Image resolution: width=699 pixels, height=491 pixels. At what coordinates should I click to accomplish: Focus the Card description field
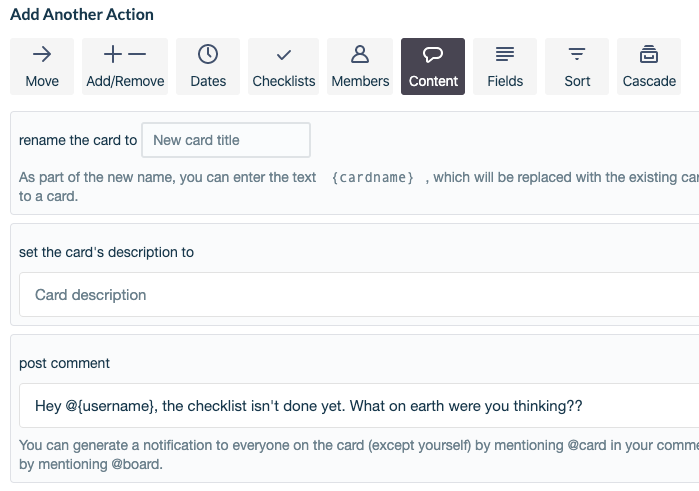359,295
